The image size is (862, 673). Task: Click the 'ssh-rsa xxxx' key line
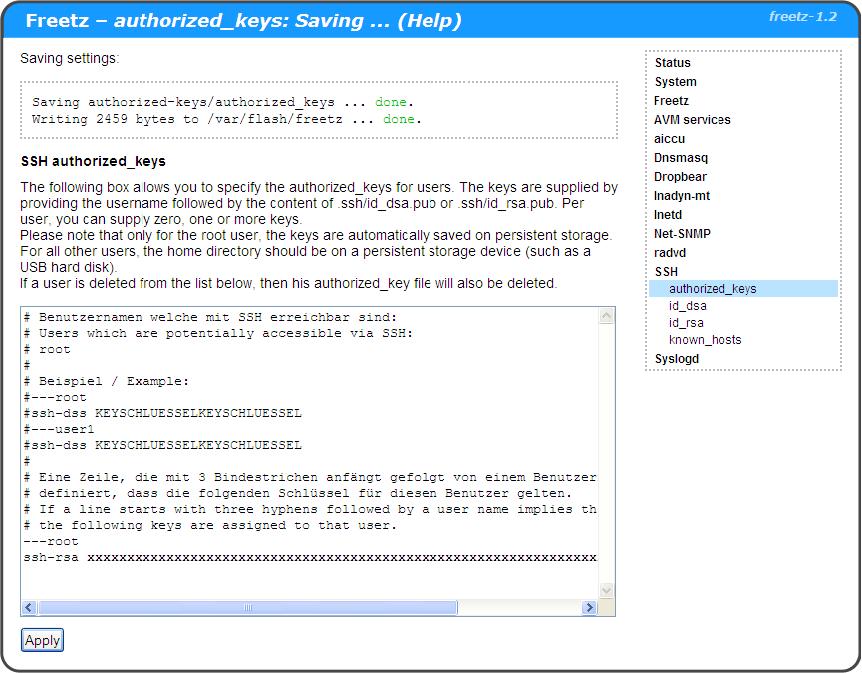pyautogui.click(x=310, y=558)
